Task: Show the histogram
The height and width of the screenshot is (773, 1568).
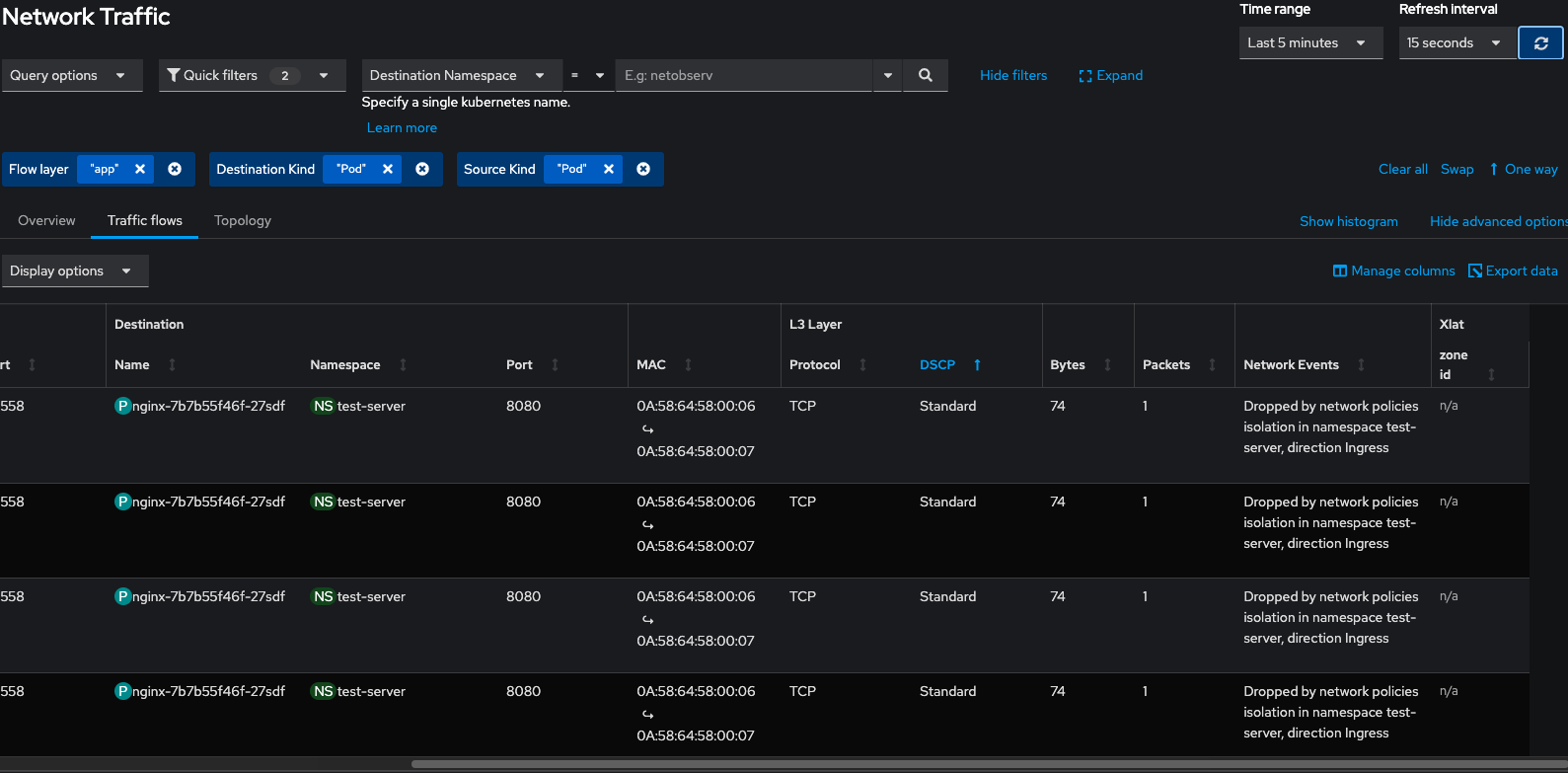Action: click(1348, 221)
